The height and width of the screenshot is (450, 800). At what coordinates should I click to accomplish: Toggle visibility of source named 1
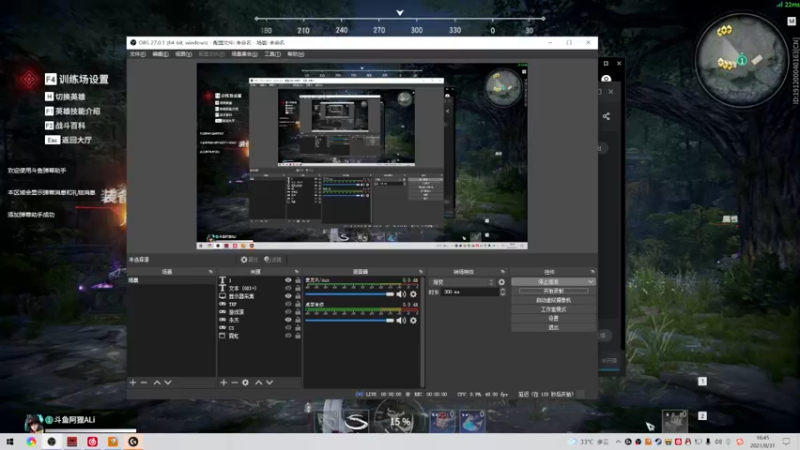coord(288,280)
